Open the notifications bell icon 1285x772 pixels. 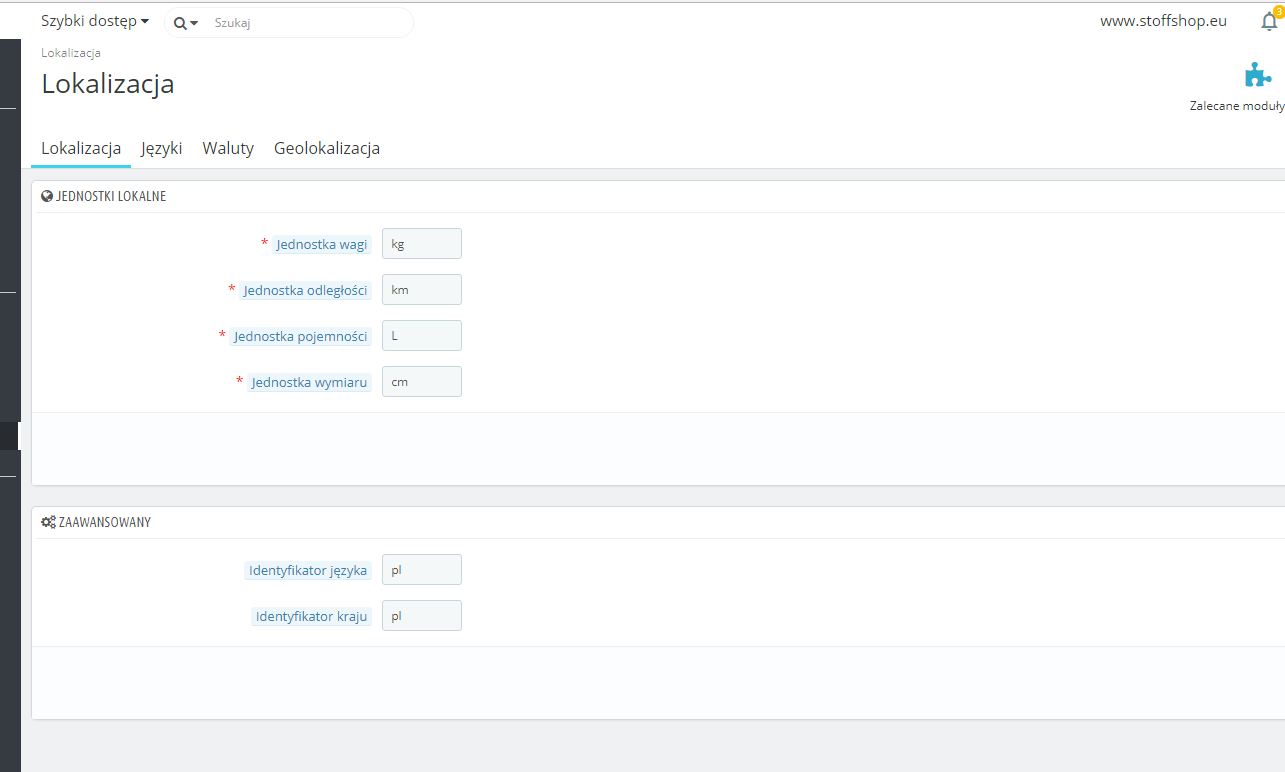1269,22
